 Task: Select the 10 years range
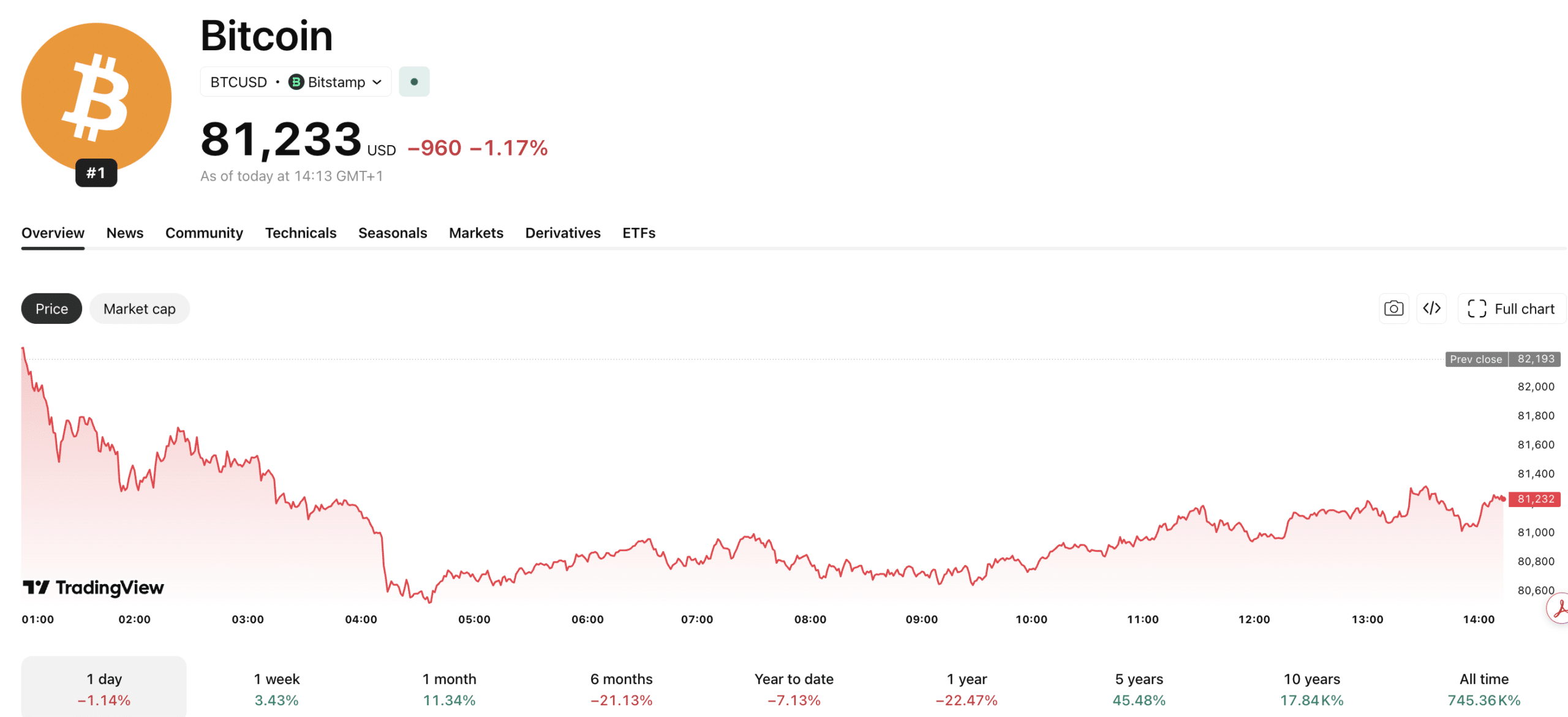[x=1312, y=688]
